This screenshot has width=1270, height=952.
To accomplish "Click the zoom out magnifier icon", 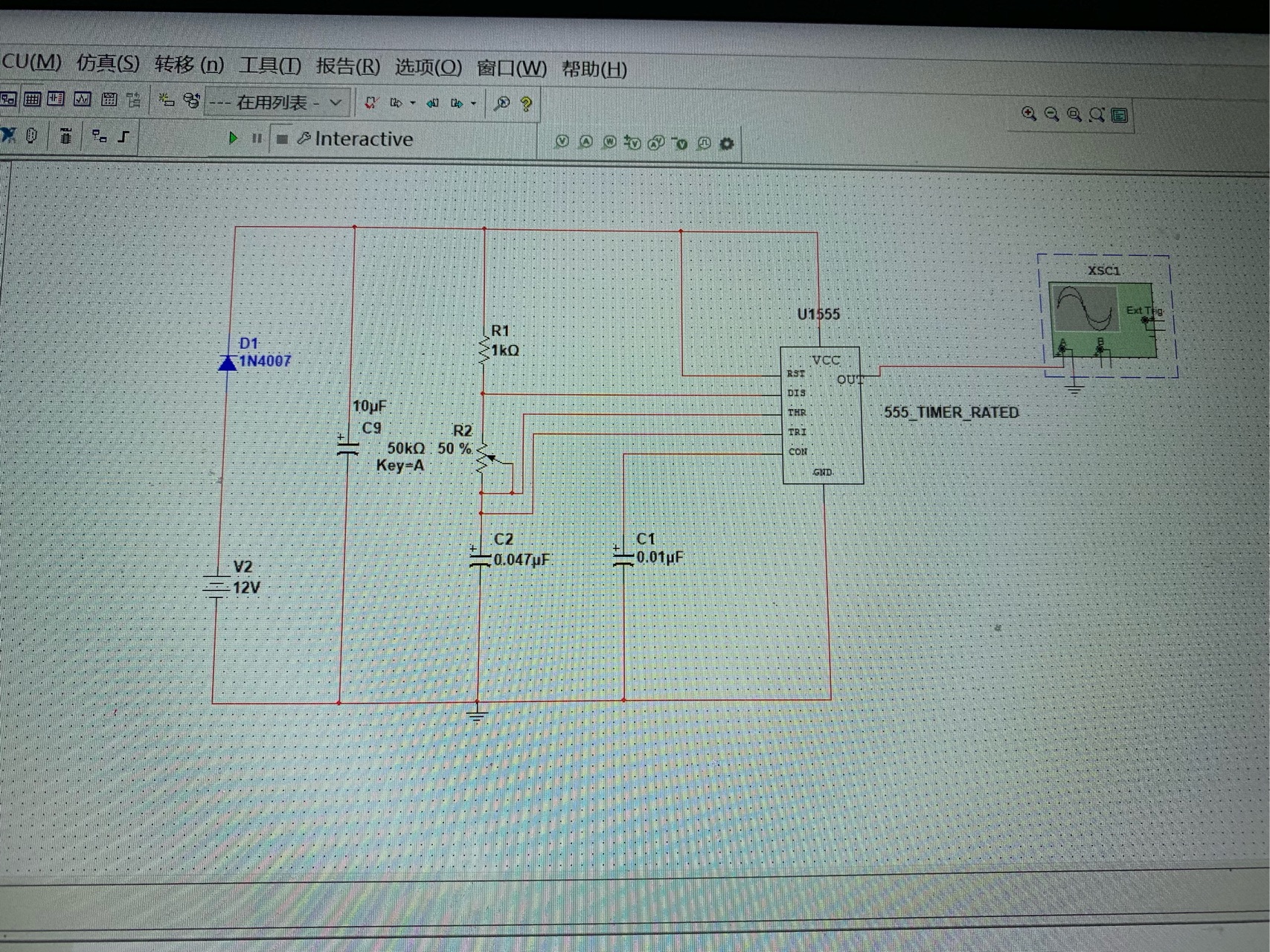I will (1051, 114).
